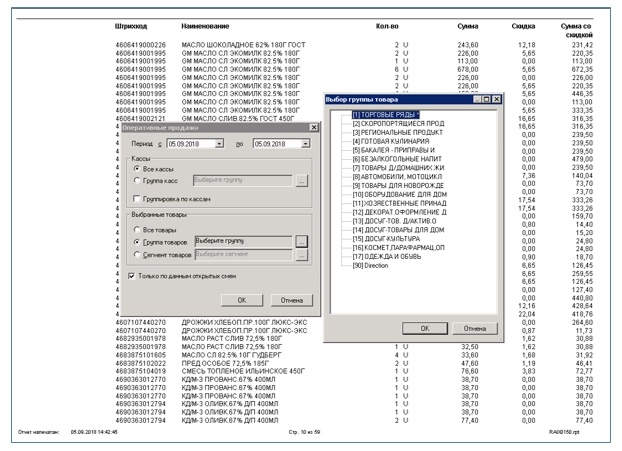Click barcode 4683875104019 in report

(140, 371)
